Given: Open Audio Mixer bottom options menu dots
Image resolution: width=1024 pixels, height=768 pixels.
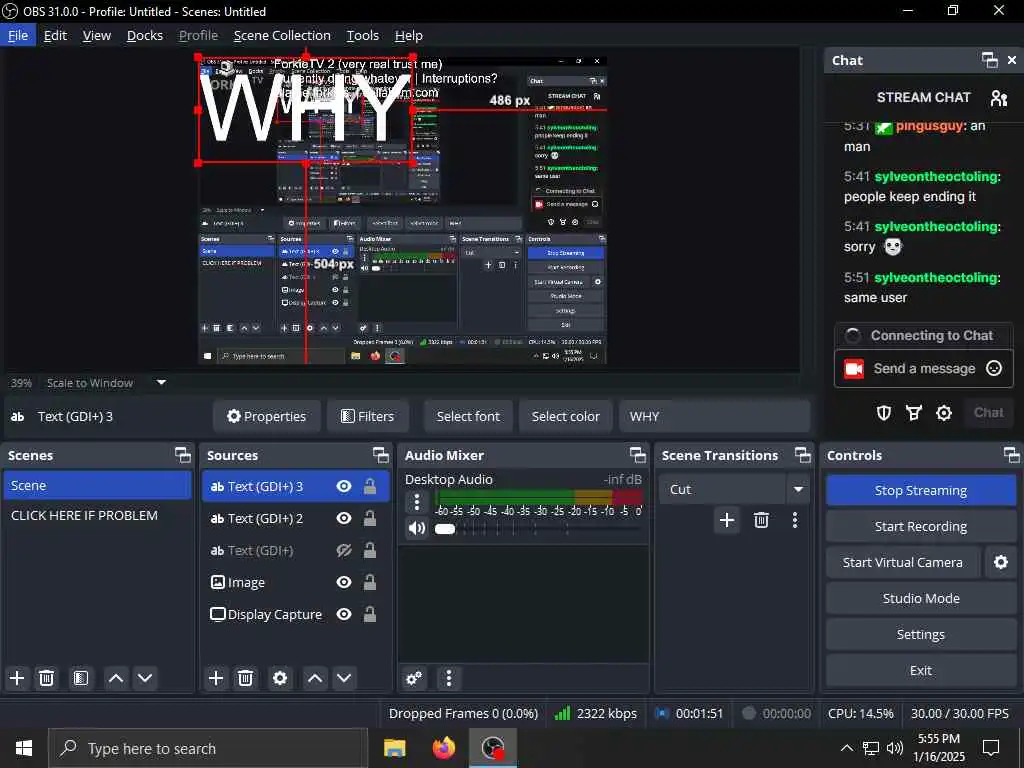Looking at the screenshot, I should click(449, 678).
